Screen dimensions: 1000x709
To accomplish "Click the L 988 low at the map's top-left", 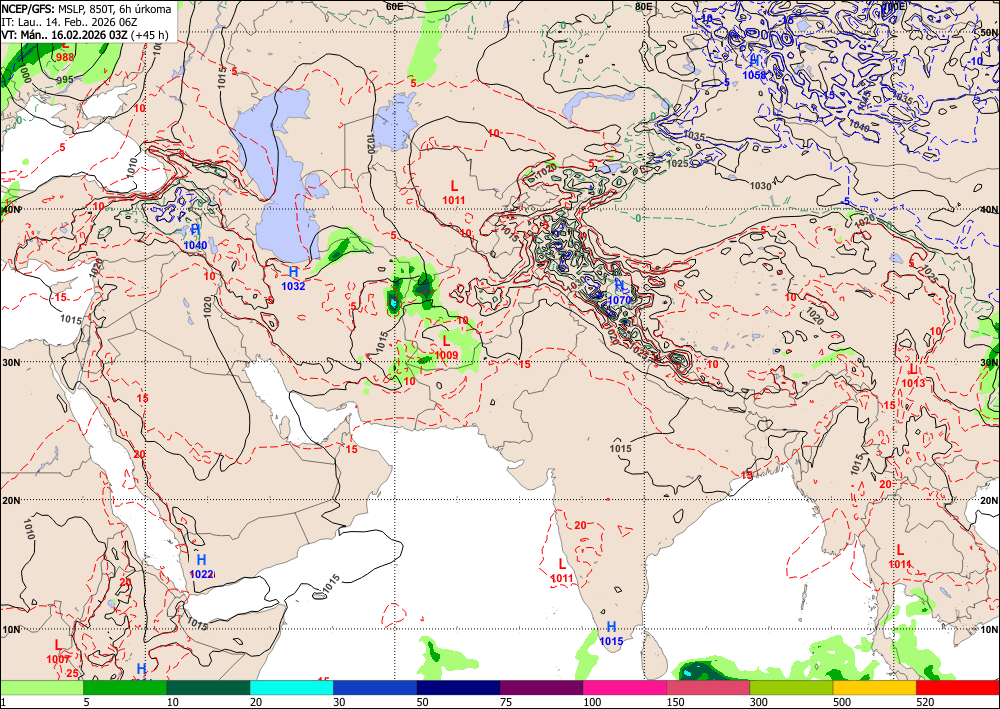I will (x=65, y=51).
